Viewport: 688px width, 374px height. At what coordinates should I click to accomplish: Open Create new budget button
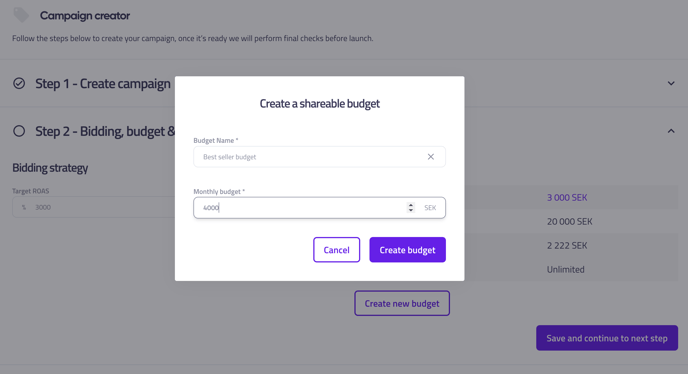coord(402,303)
